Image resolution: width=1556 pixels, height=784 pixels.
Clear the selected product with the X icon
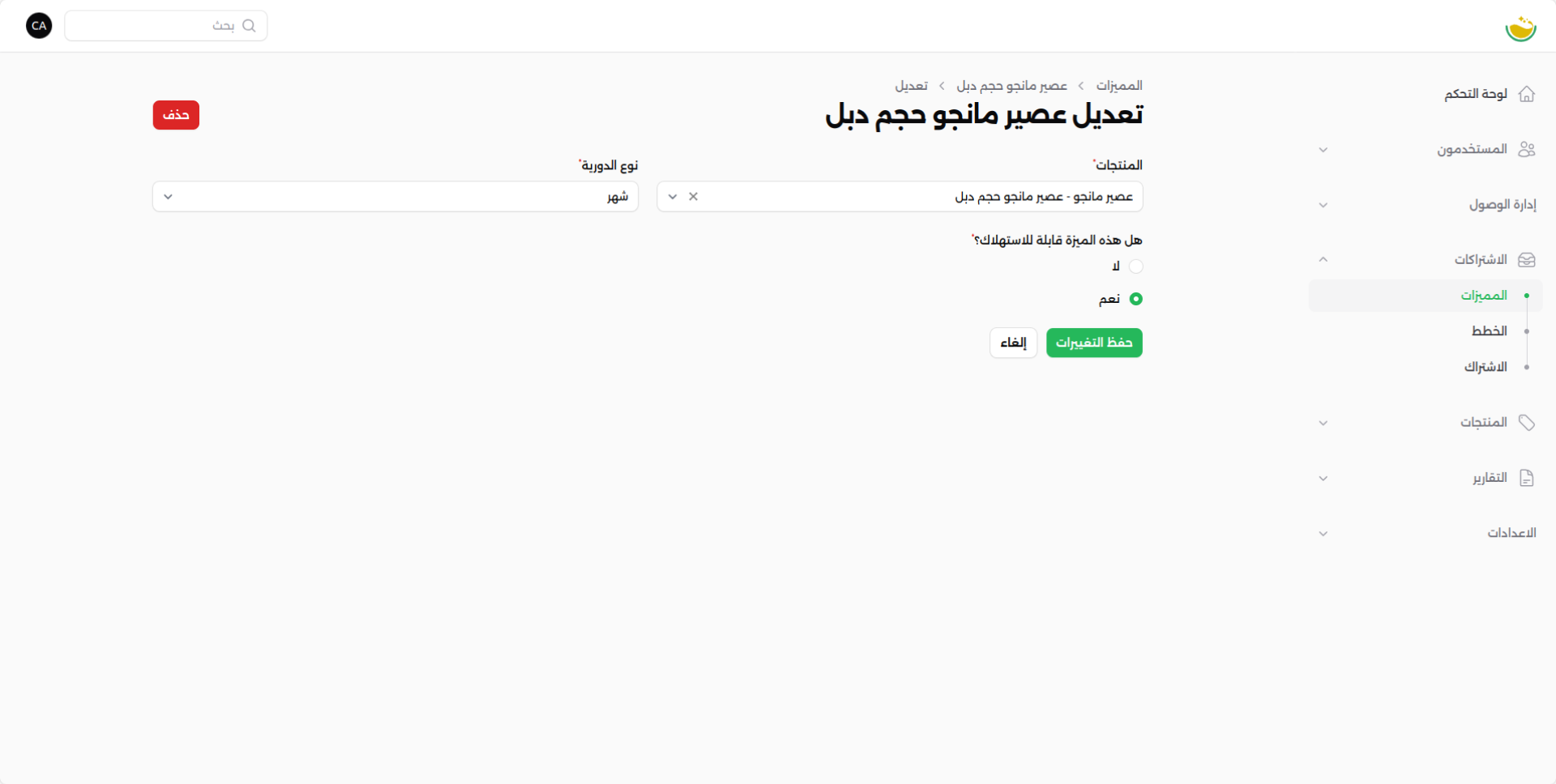(x=693, y=197)
